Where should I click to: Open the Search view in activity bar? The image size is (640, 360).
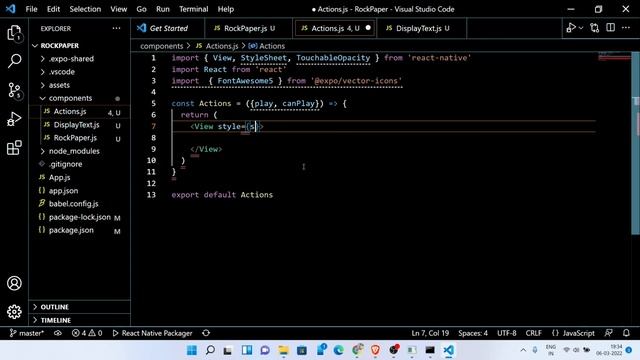point(14,61)
